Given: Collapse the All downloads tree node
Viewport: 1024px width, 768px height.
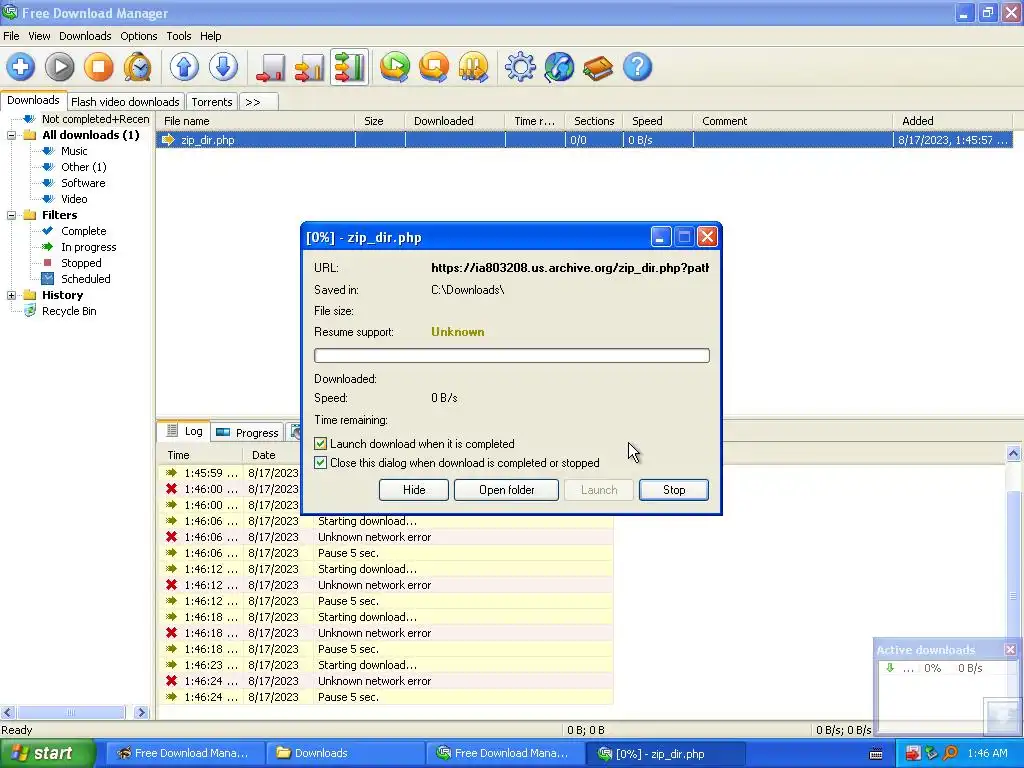Looking at the screenshot, I should tap(11, 135).
